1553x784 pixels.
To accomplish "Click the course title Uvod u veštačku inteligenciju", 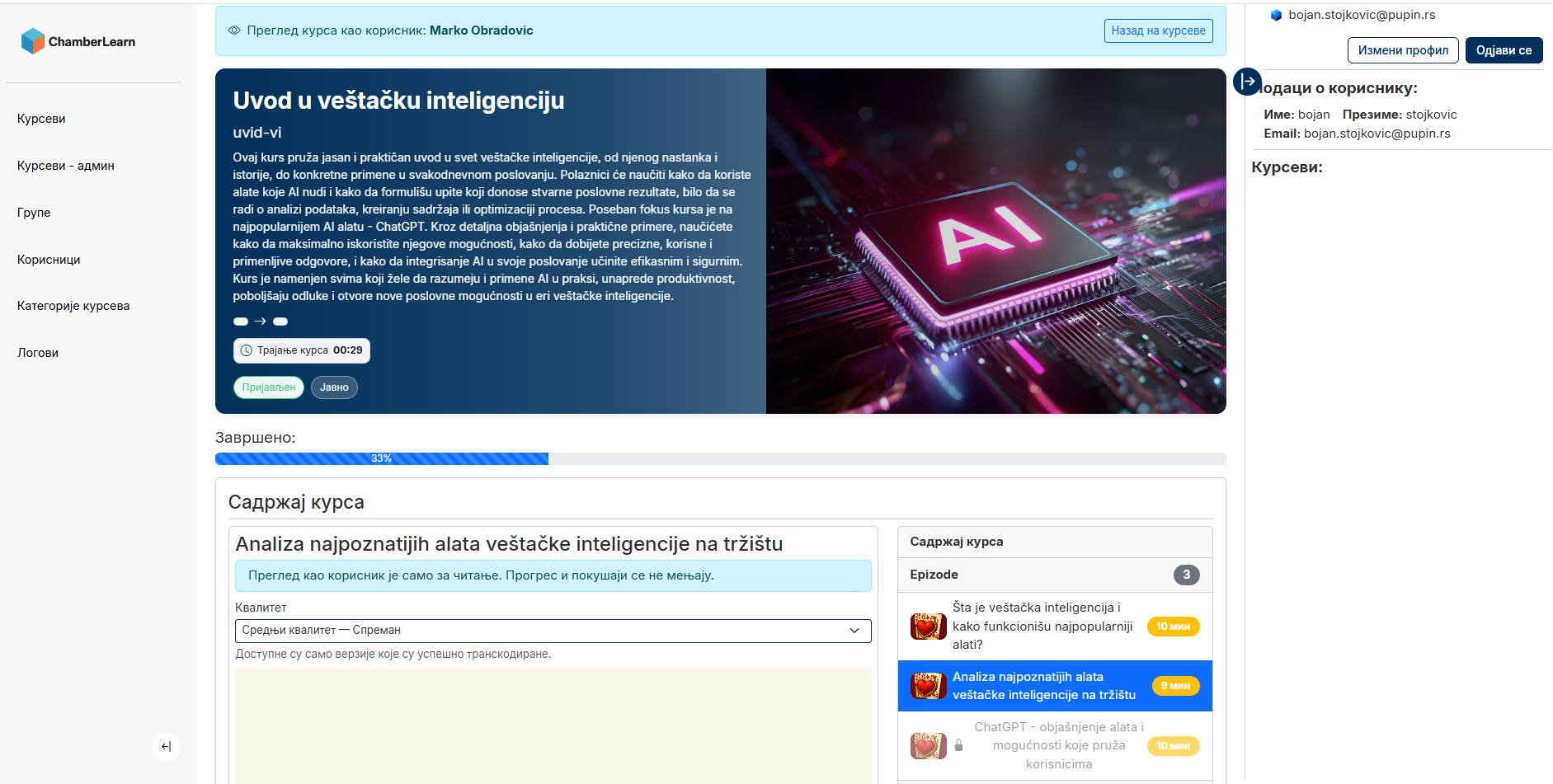I will pos(398,101).
